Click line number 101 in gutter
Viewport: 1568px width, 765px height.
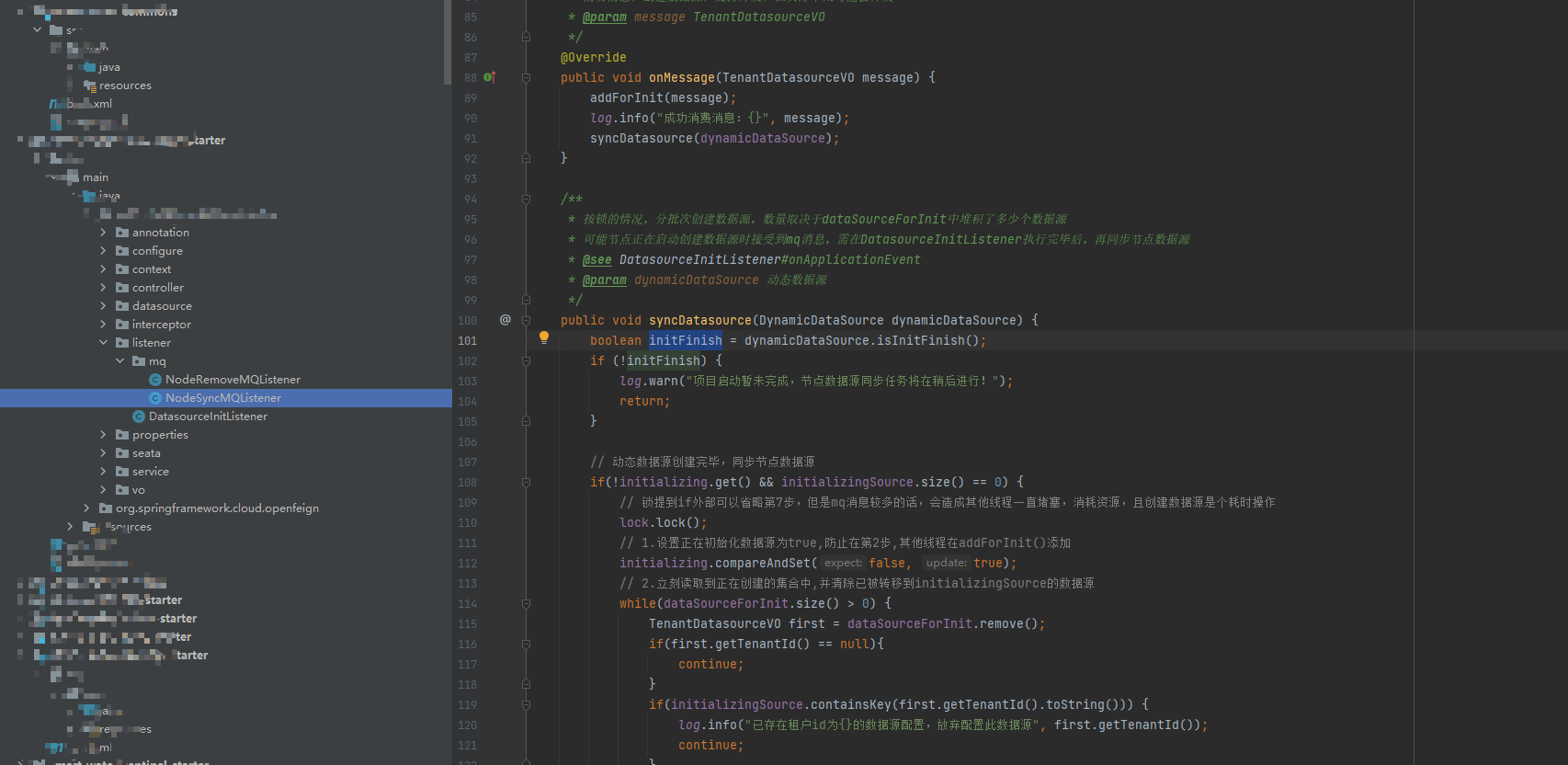468,341
